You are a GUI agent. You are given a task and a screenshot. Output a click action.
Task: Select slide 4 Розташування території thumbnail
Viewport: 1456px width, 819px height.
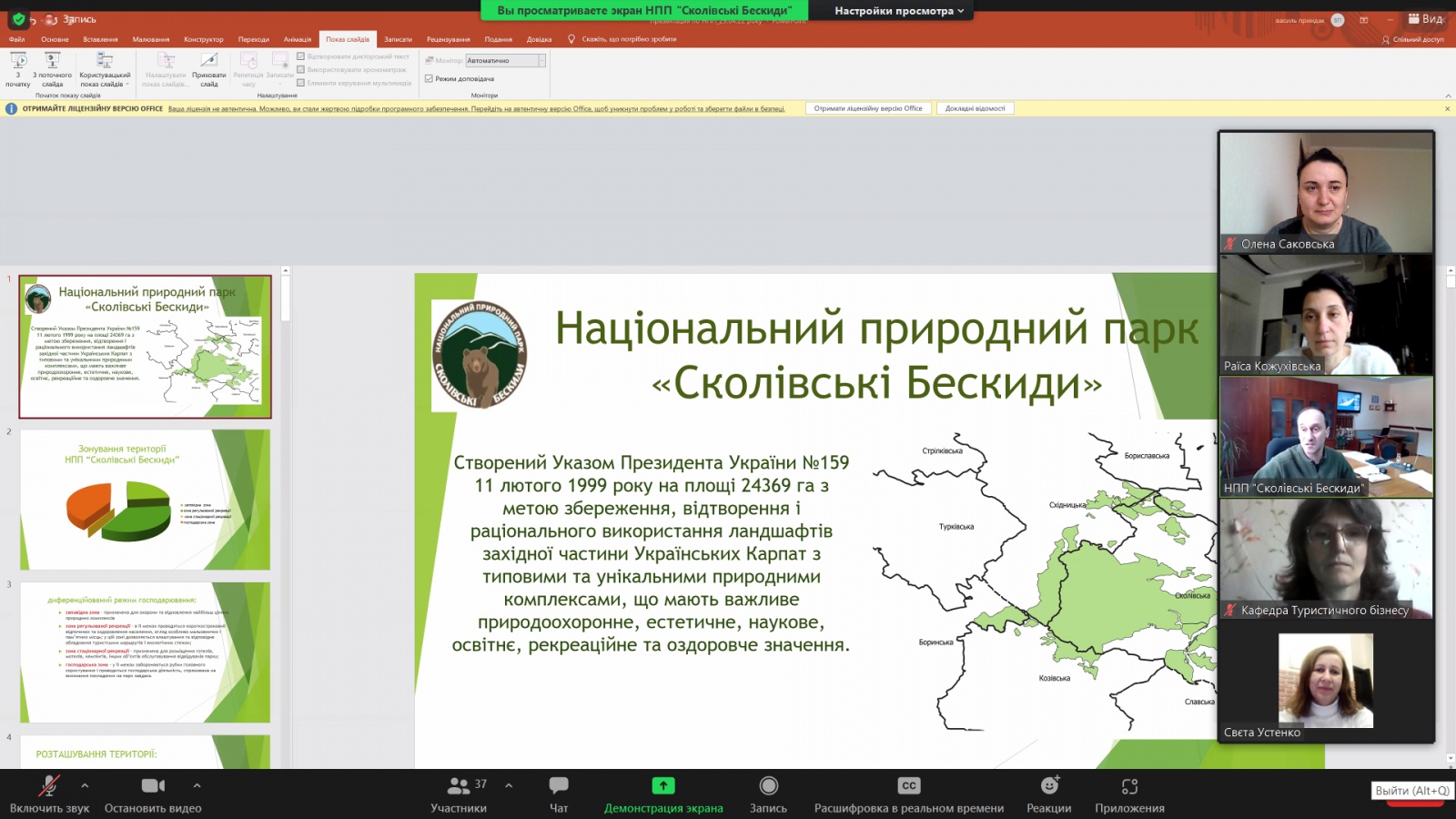(x=146, y=752)
